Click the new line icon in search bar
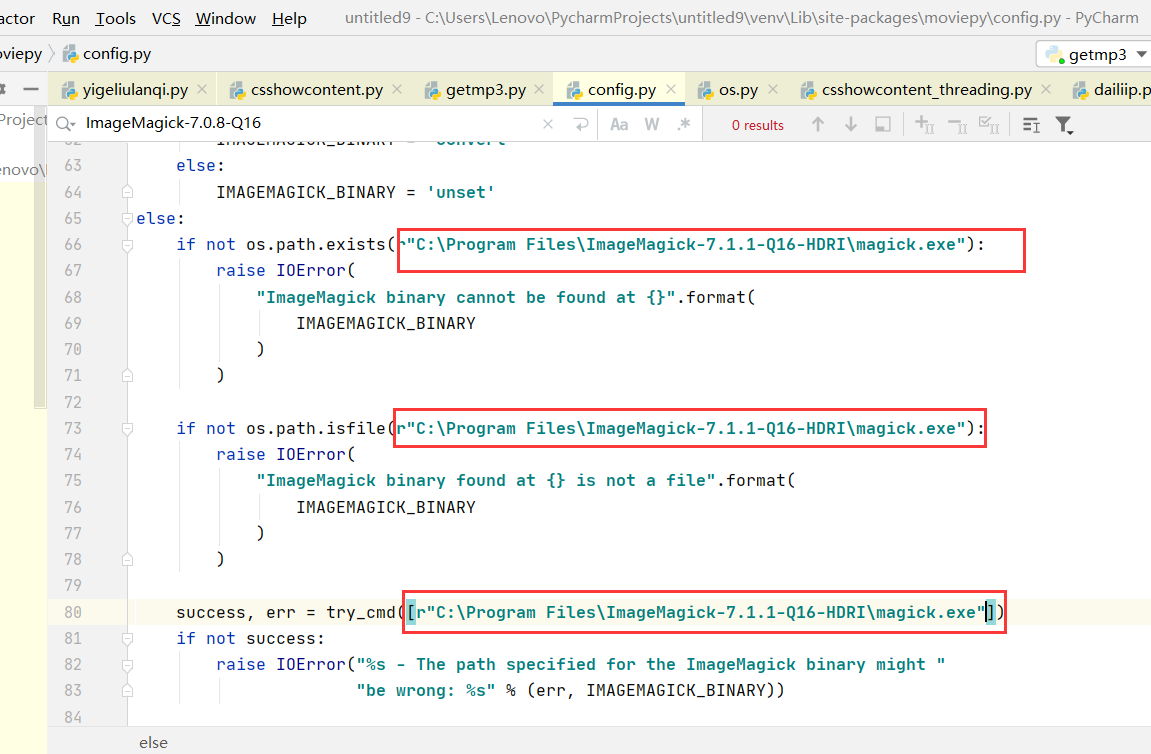 [581, 124]
